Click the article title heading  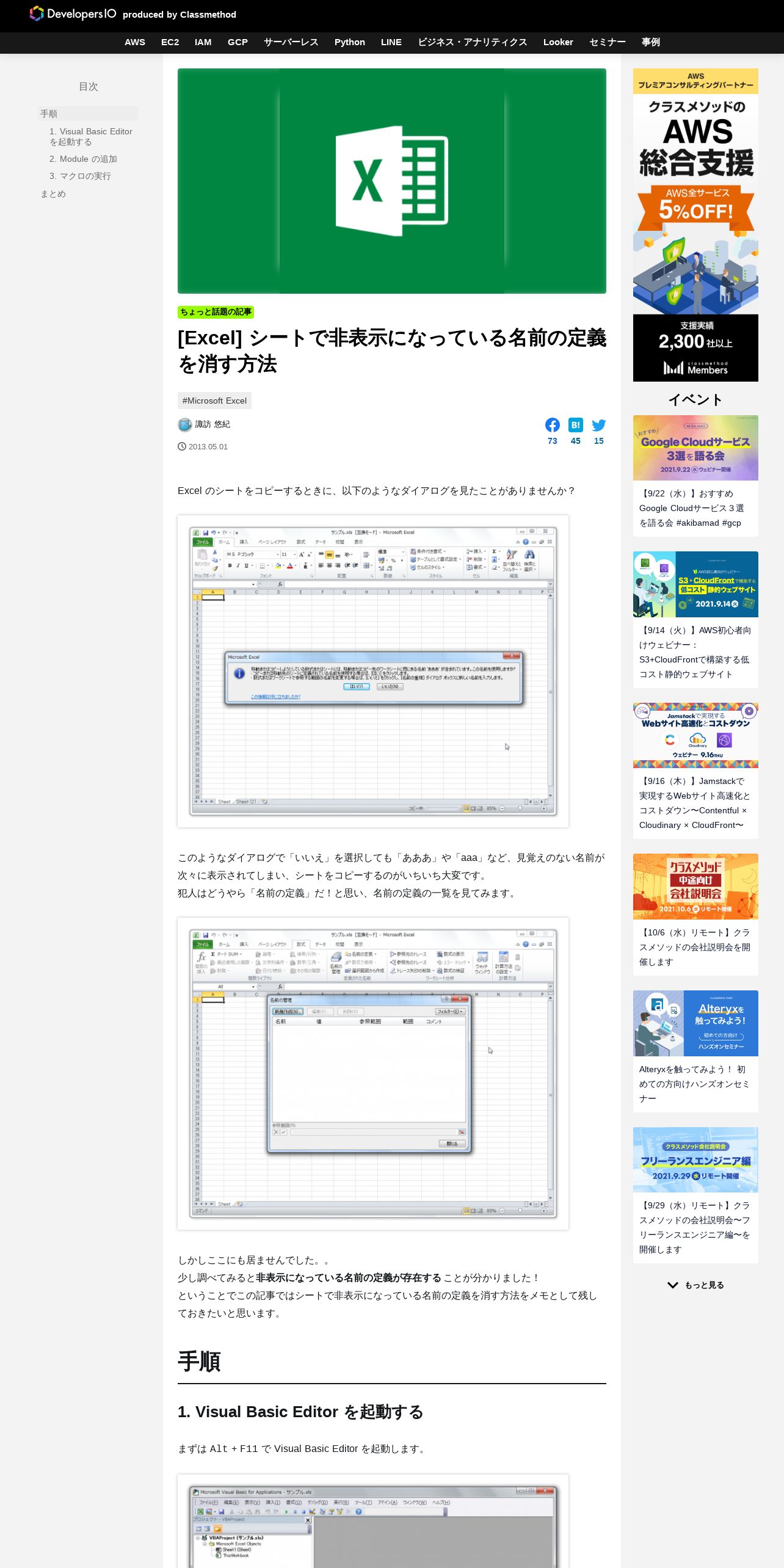tap(392, 350)
